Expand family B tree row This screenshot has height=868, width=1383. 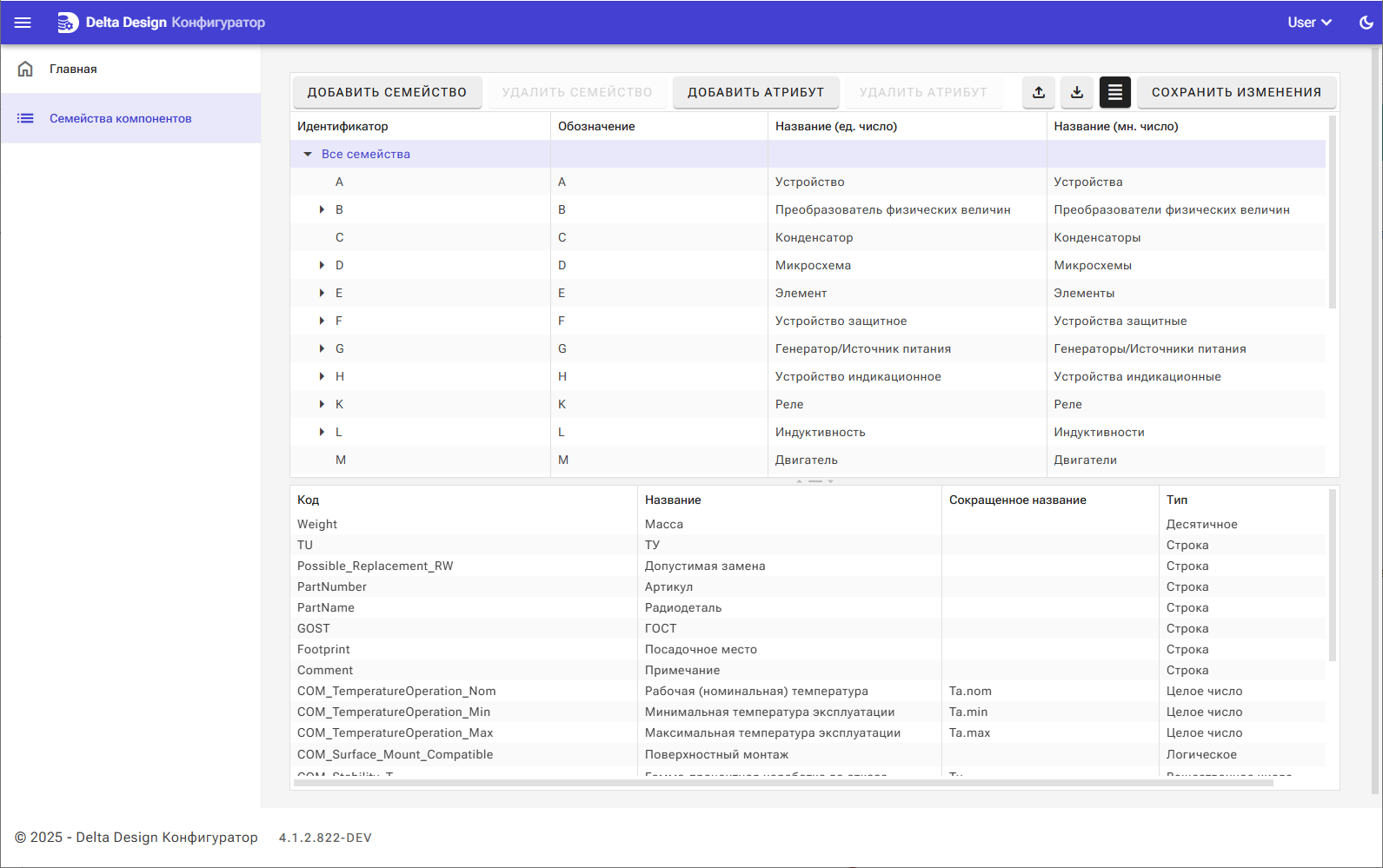click(x=322, y=209)
